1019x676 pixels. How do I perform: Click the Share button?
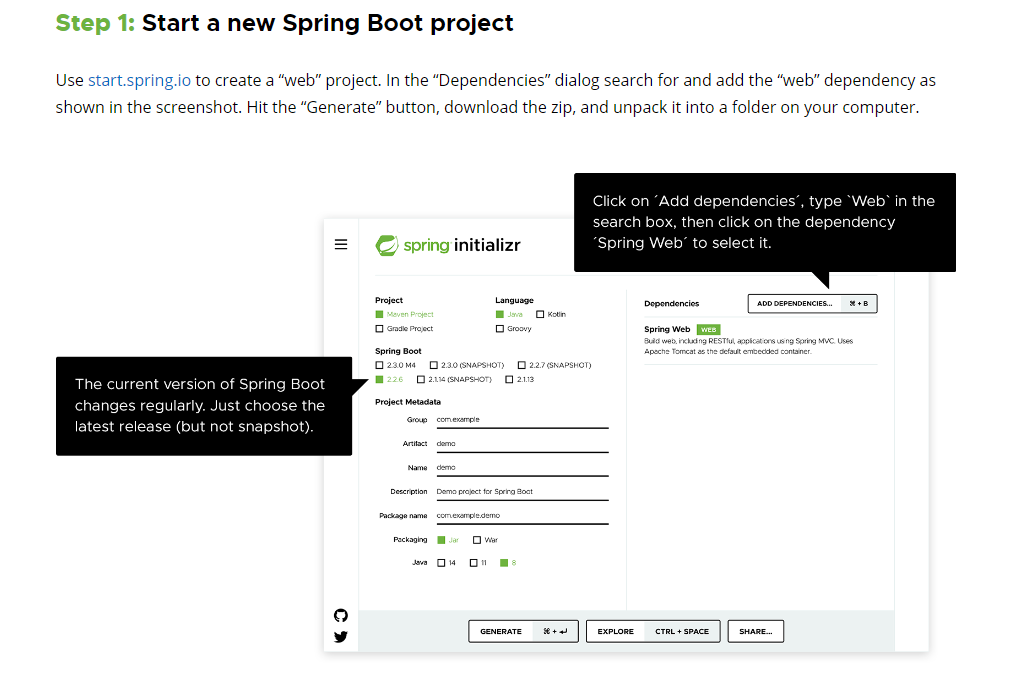(x=756, y=631)
